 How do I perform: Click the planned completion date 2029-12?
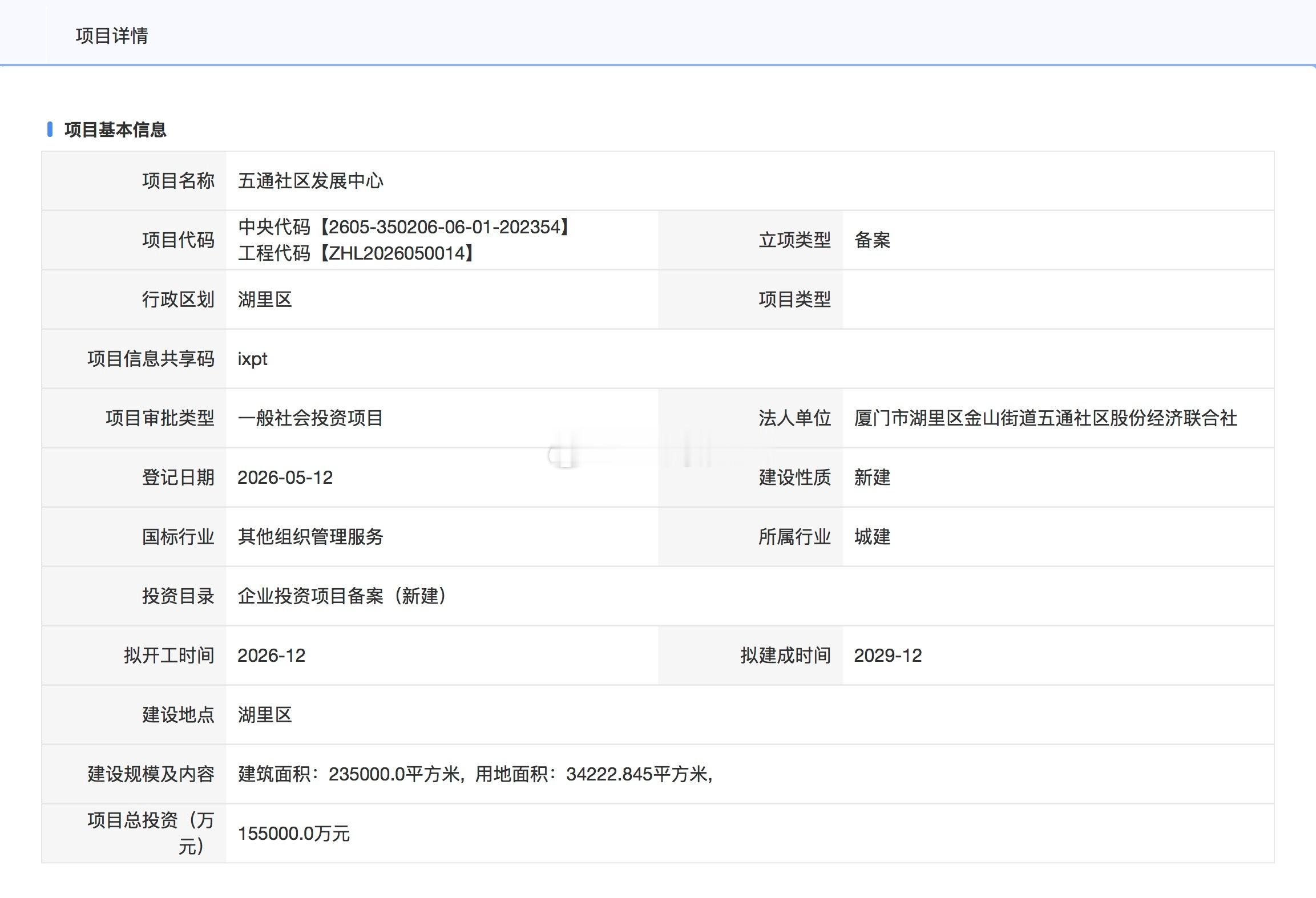[x=887, y=656]
